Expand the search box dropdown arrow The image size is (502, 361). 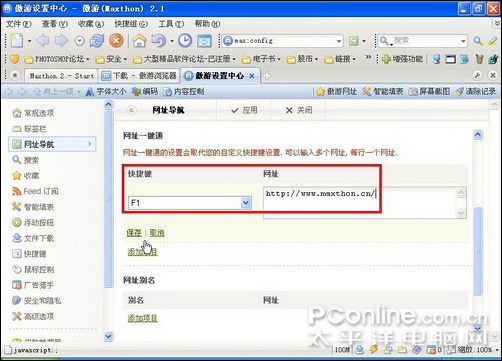tap(463, 41)
